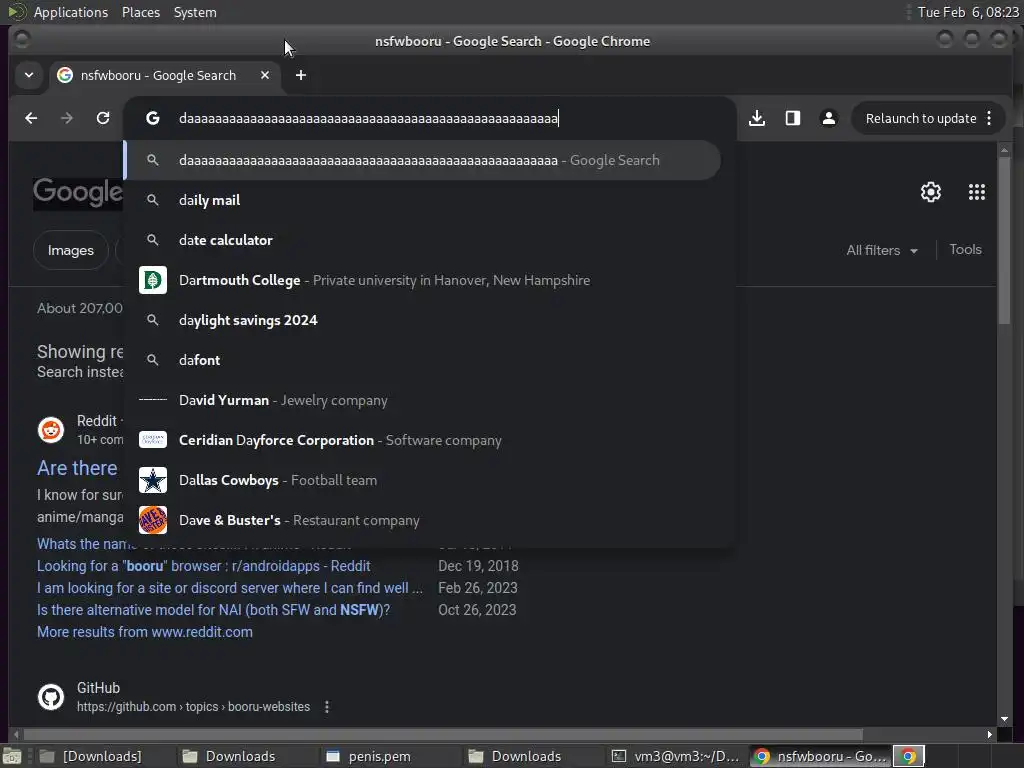Viewport: 1024px width, 768px height.
Task: Select the 'daylight savings 2024' suggestion
Action: point(423,320)
